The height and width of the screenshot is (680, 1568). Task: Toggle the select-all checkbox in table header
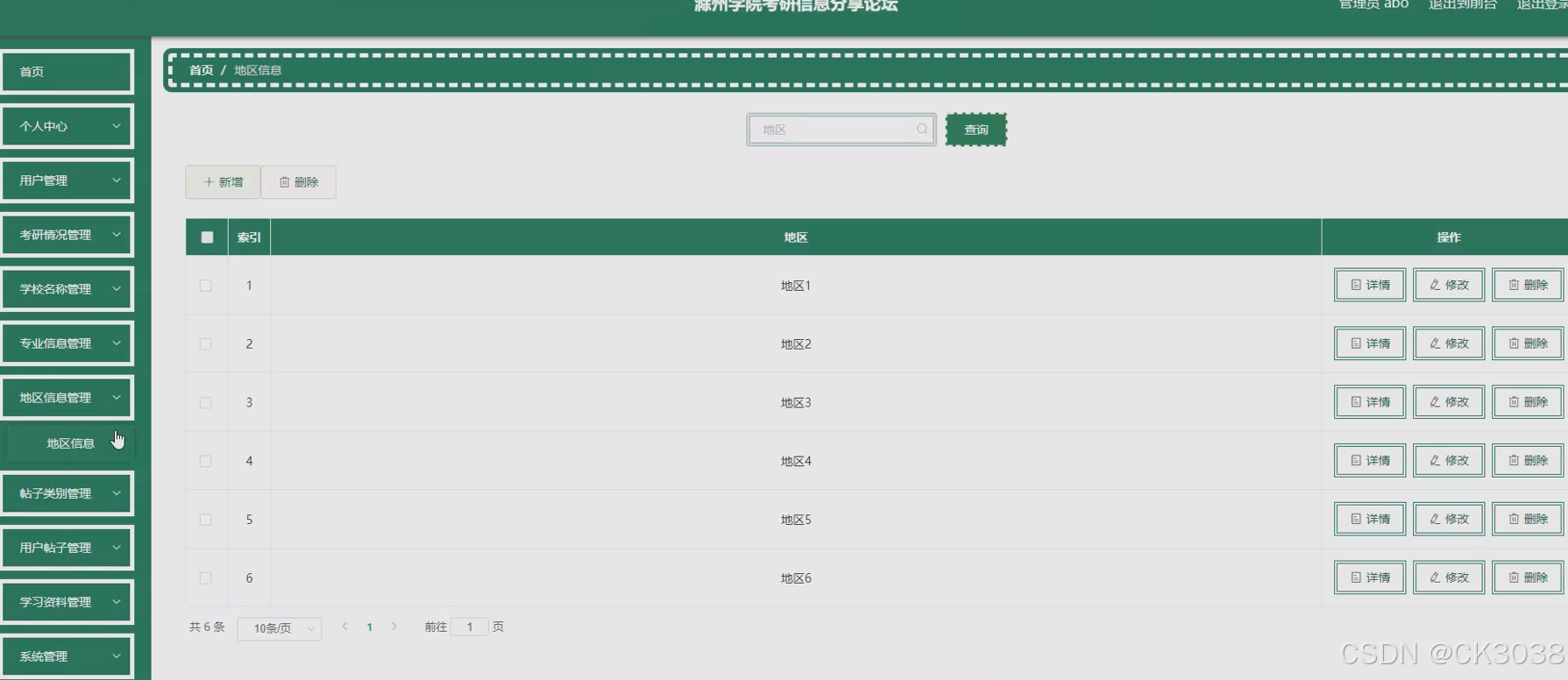tap(207, 237)
